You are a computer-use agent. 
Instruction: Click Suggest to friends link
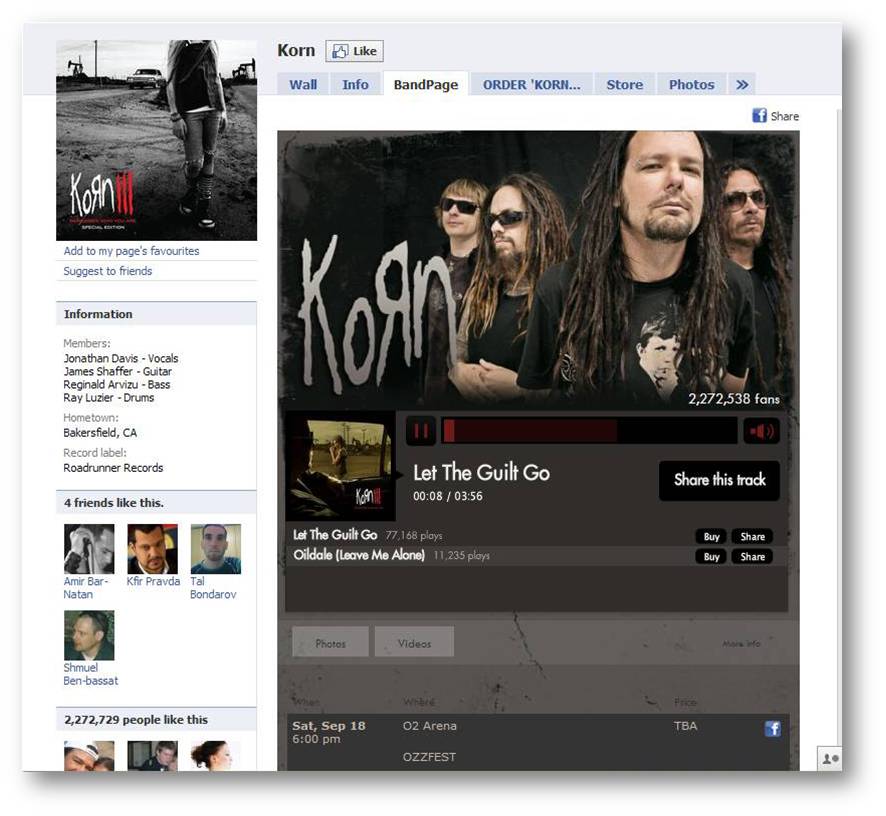pos(107,271)
